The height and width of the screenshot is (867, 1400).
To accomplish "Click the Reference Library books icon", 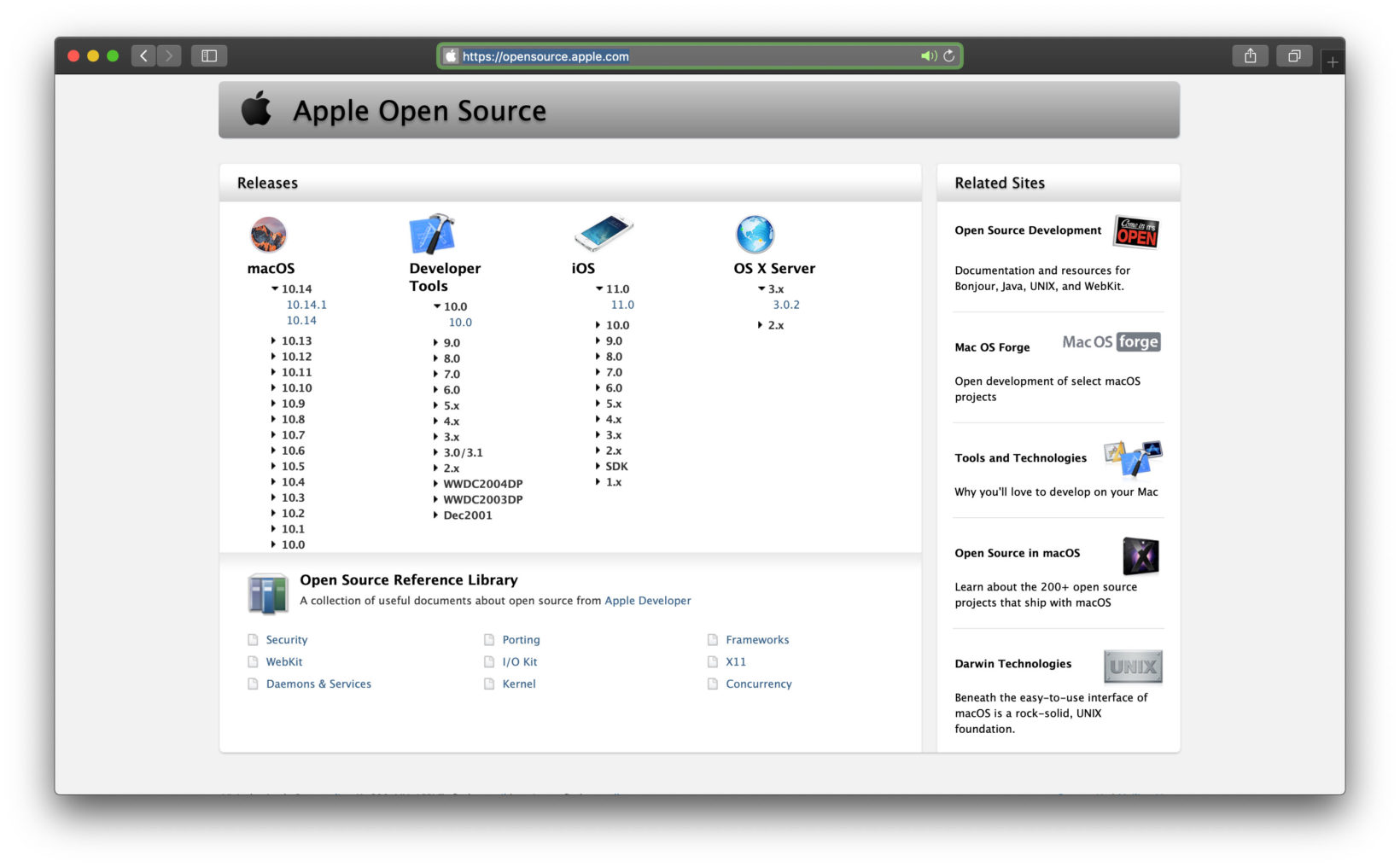I will pyautogui.click(x=268, y=594).
